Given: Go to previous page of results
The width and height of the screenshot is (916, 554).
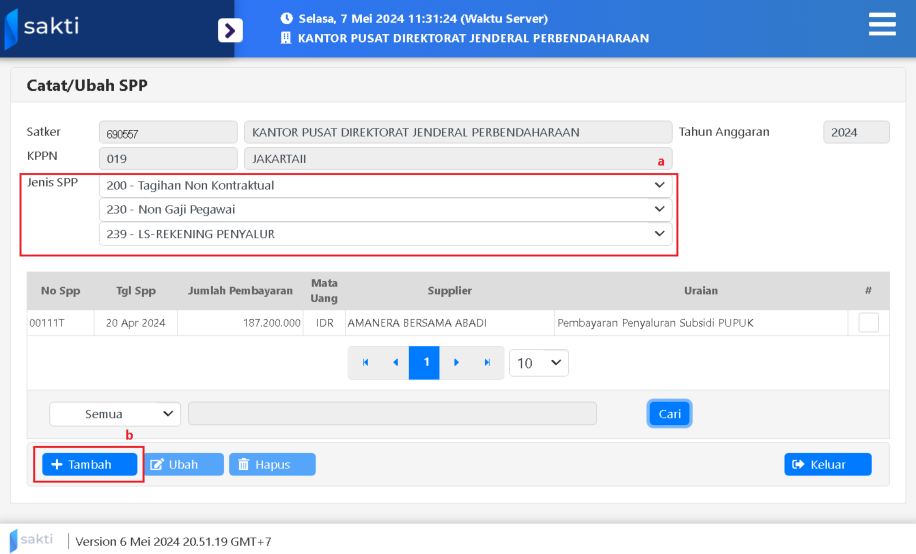Looking at the screenshot, I should click(x=396, y=362).
